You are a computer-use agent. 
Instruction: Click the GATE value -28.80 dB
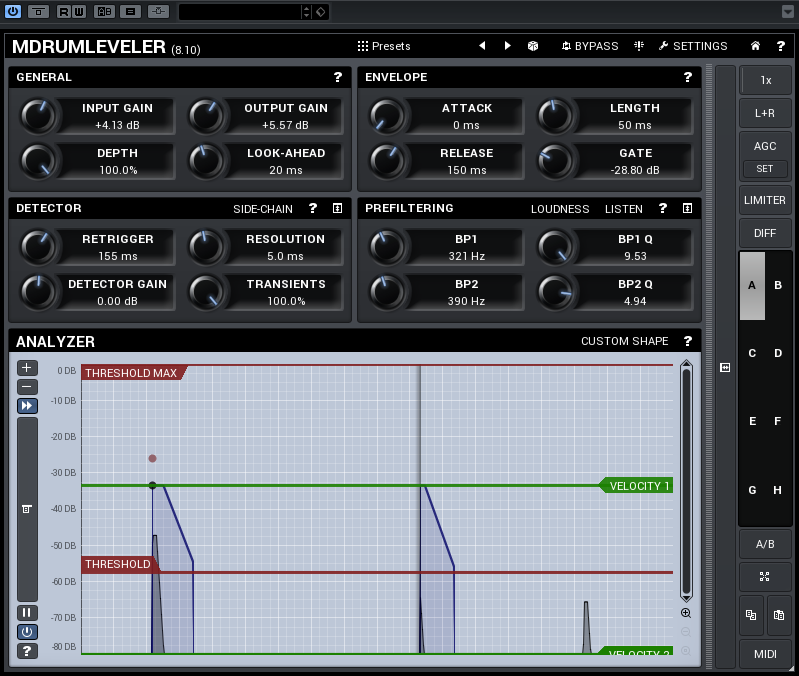pyautogui.click(x=635, y=170)
